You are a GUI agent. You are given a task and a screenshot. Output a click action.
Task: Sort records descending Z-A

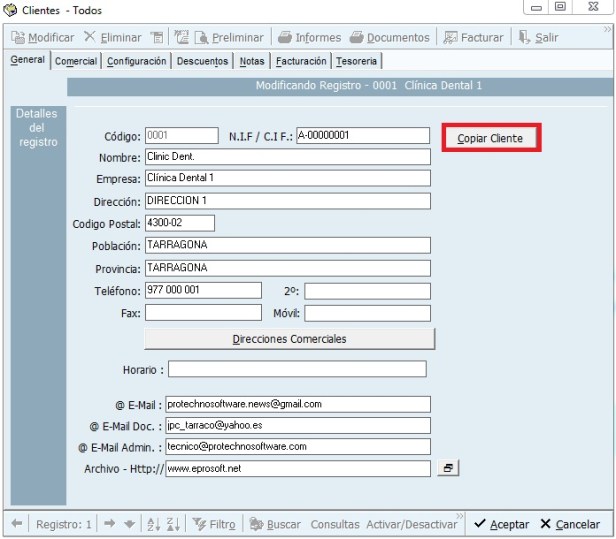(172, 524)
